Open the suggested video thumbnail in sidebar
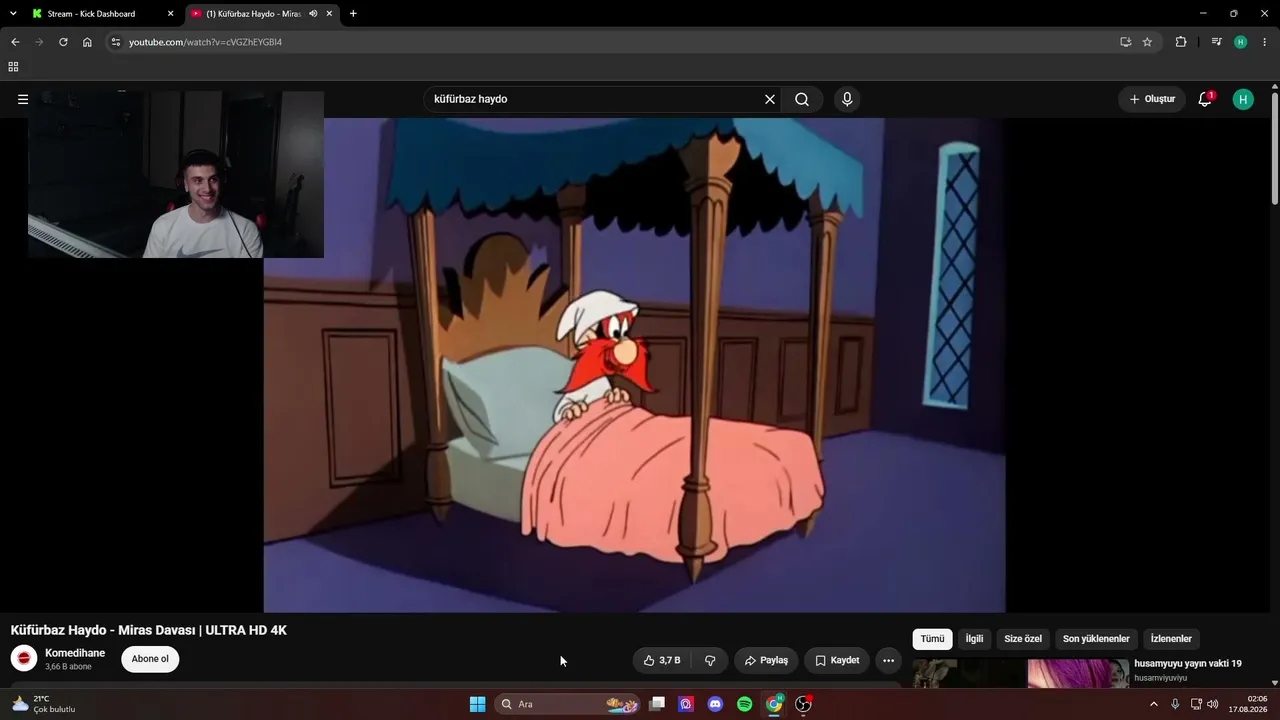The height and width of the screenshot is (720, 1280). click(1020, 673)
